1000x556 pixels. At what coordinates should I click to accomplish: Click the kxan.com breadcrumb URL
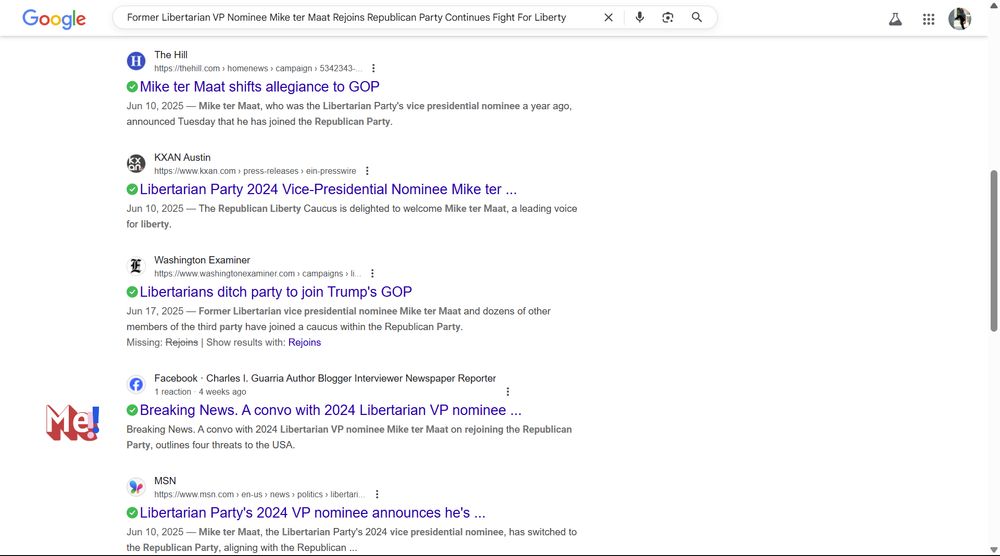[x=255, y=171]
